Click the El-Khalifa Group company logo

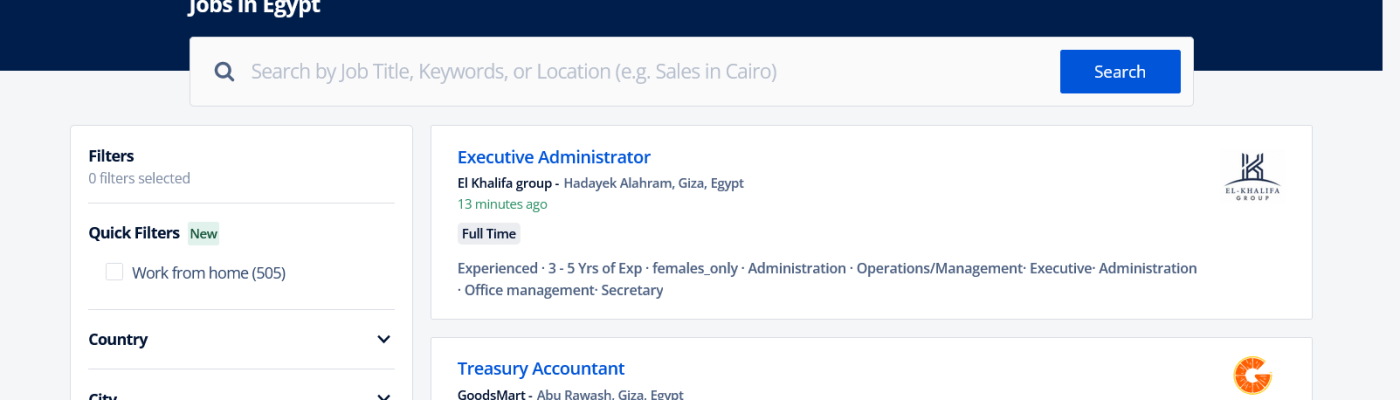tap(1252, 177)
